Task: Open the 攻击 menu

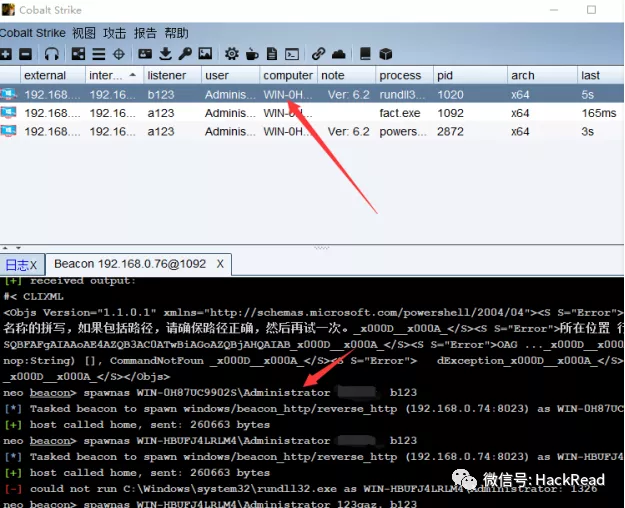Action: click(x=114, y=33)
